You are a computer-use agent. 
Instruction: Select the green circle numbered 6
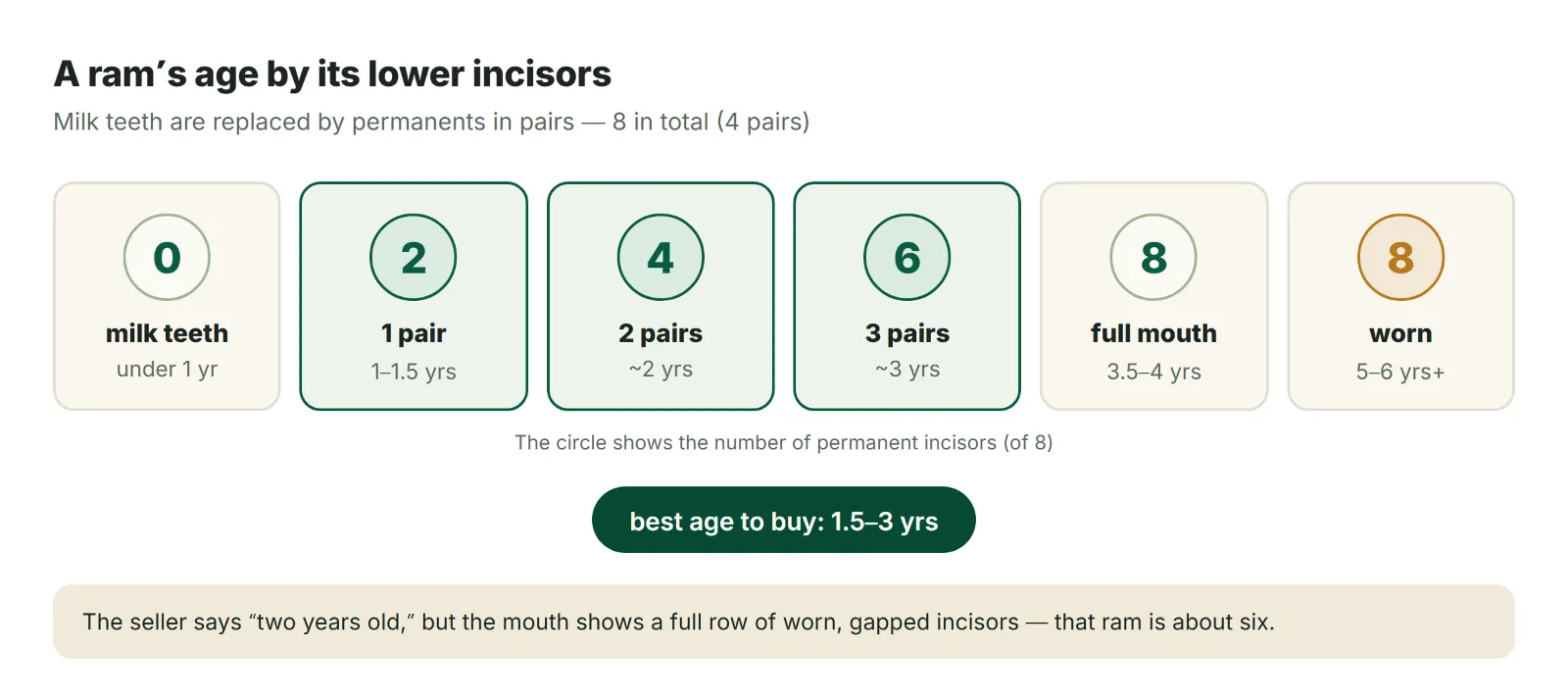point(907,257)
